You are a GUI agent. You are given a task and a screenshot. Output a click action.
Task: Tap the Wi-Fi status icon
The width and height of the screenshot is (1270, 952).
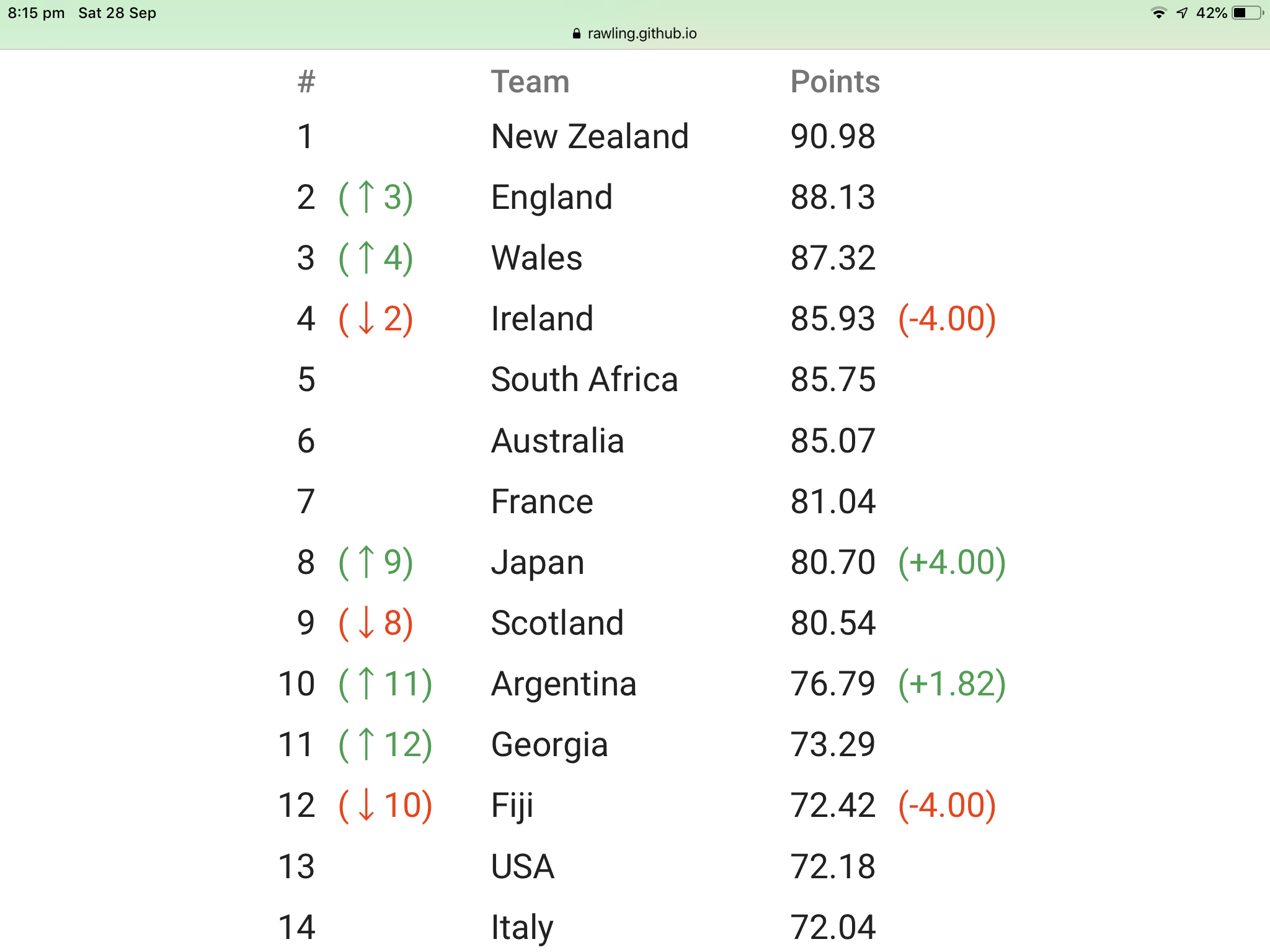[x=1158, y=13]
